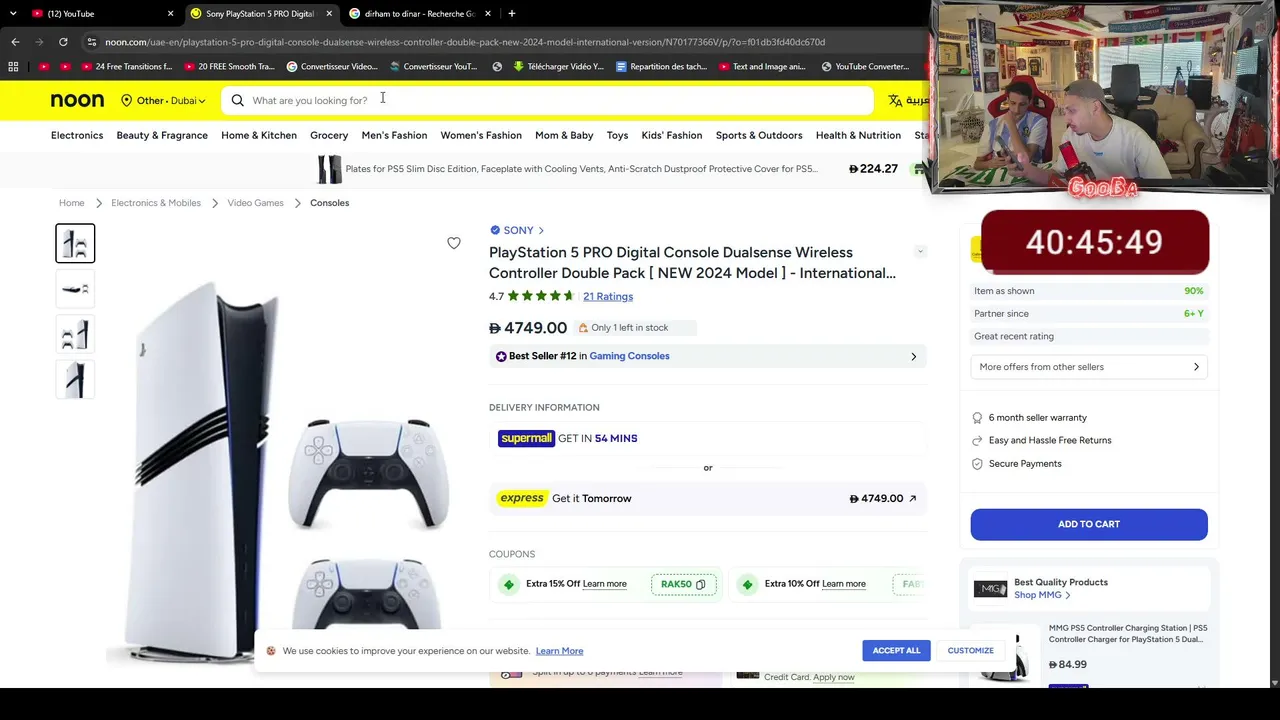Open the Text and Image ani... bookmark
The image size is (1280, 720).
pyautogui.click(x=762, y=67)
